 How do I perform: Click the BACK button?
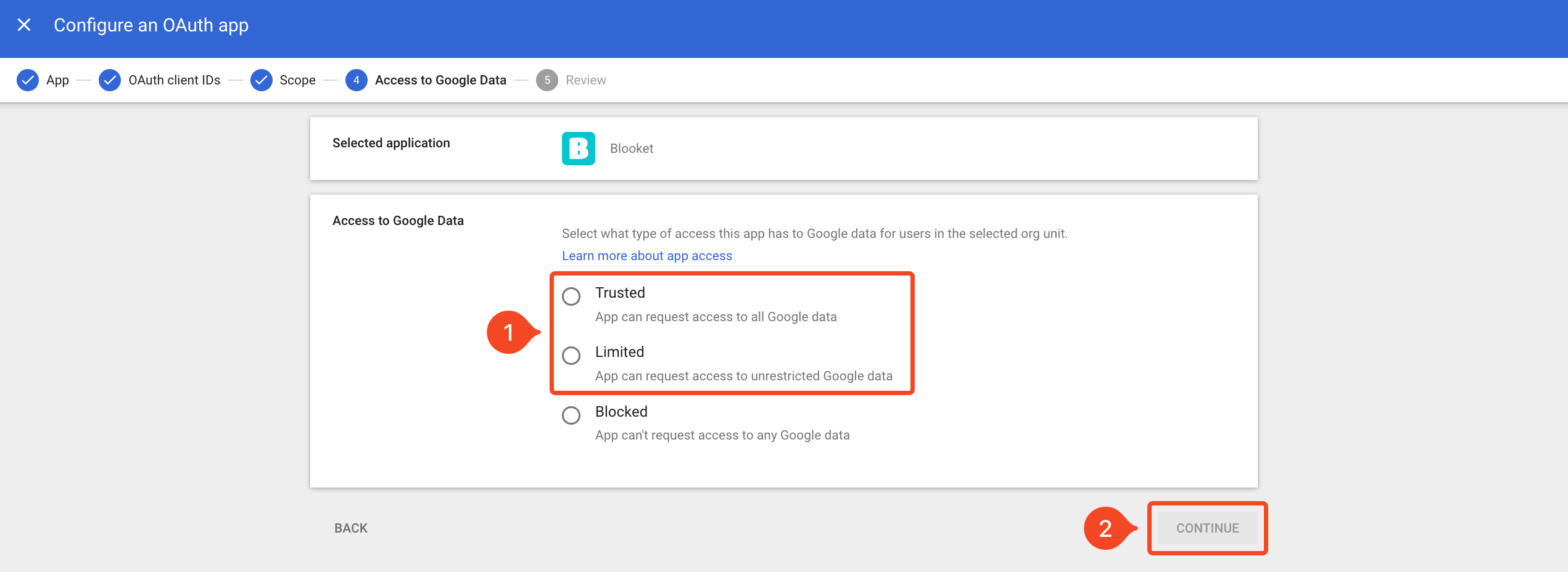coord(351,528)
